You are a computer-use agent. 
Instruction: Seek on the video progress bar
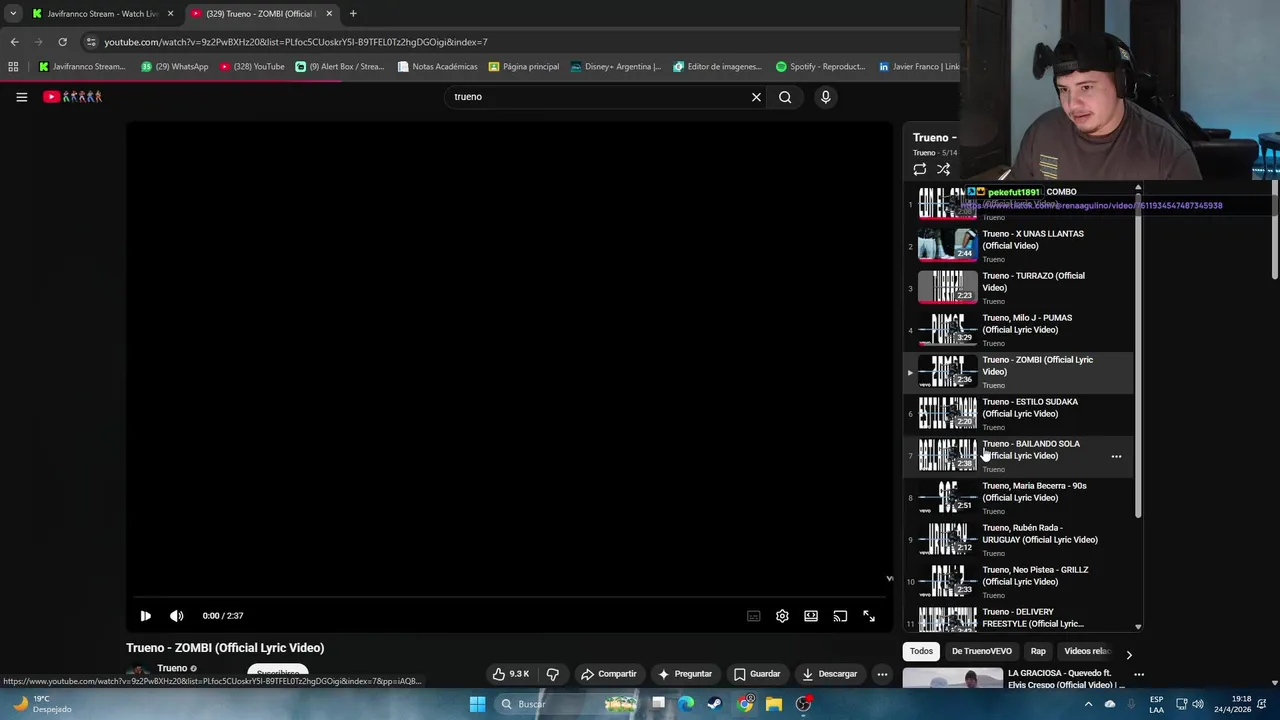click(x=509, y=597)
